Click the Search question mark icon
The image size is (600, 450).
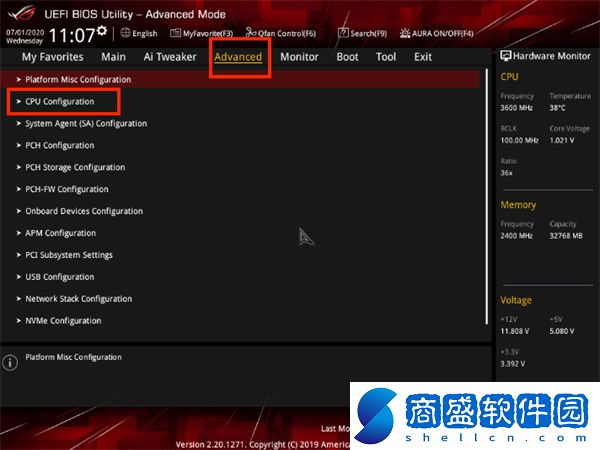(343, 33)
